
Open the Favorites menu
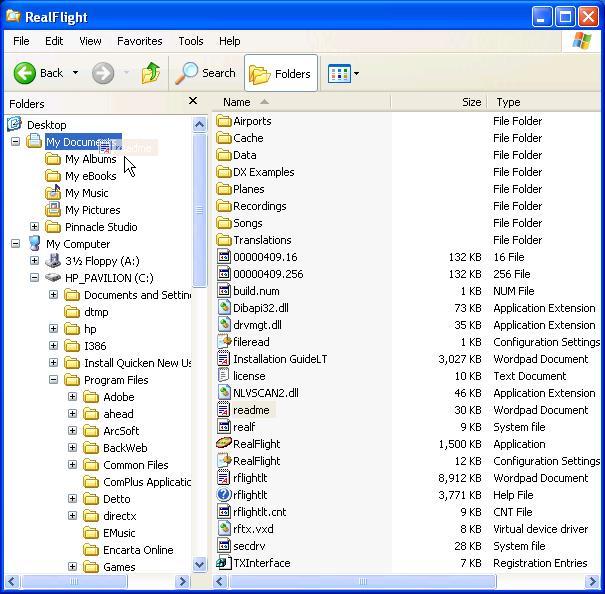pyautogui.click(x=139, y=41)
